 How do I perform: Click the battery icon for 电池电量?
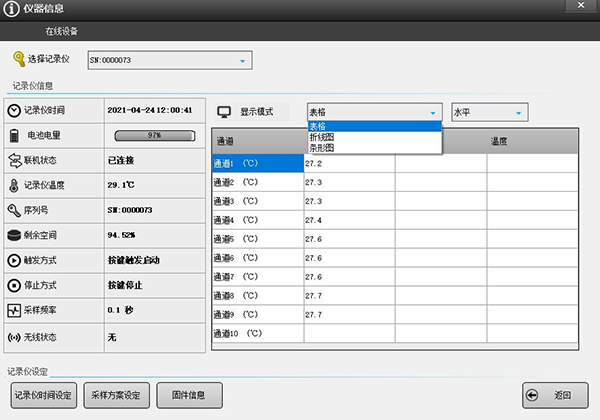click(14, 135)
